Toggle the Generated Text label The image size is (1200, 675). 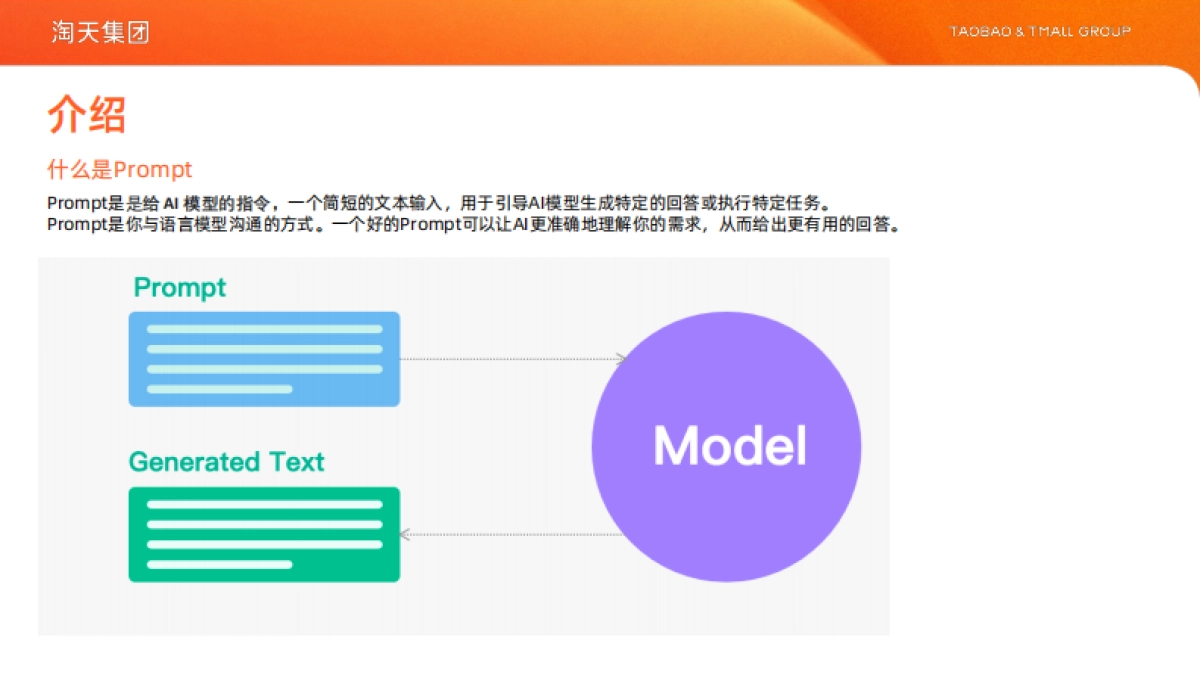225,462
